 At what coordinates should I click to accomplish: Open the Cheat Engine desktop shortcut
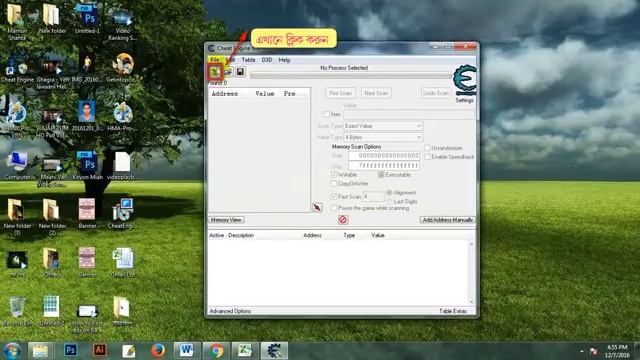[x=17, y=68]
